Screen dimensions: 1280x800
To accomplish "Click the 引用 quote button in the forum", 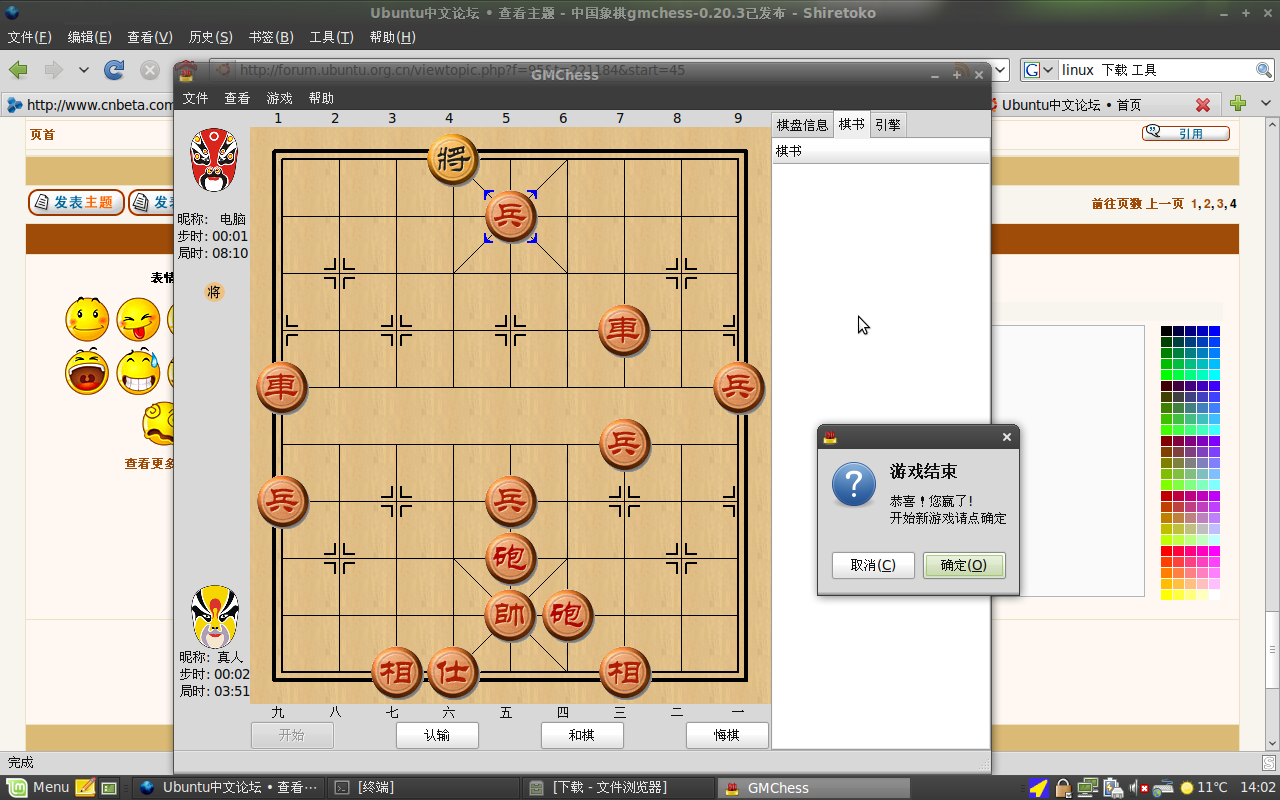I will point(1186,133).
